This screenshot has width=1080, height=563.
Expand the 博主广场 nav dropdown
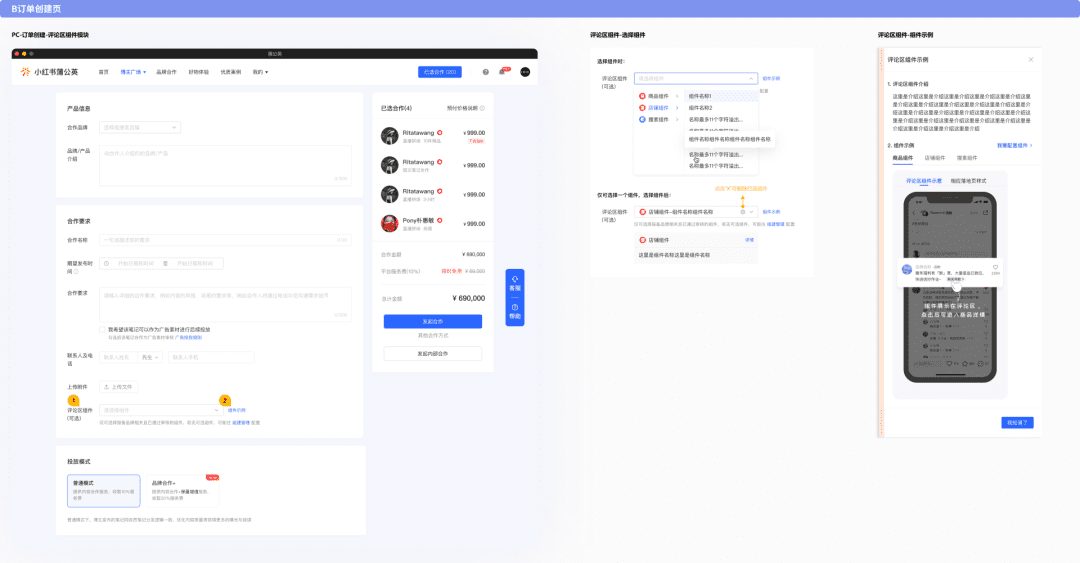133,72
